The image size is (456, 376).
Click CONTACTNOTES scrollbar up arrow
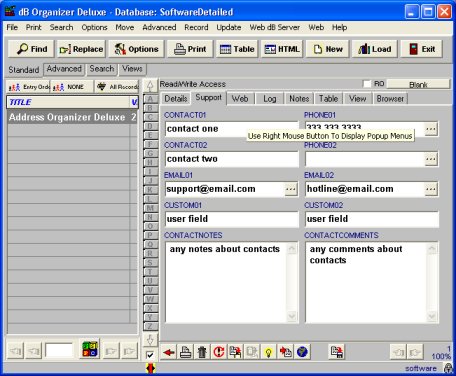point(292,248)
